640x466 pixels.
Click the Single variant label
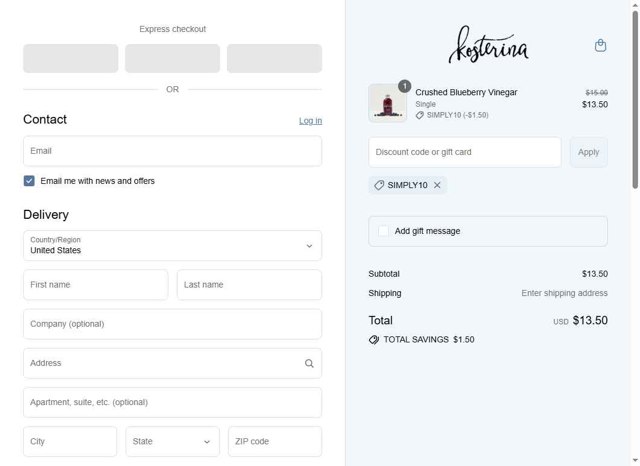425,104
